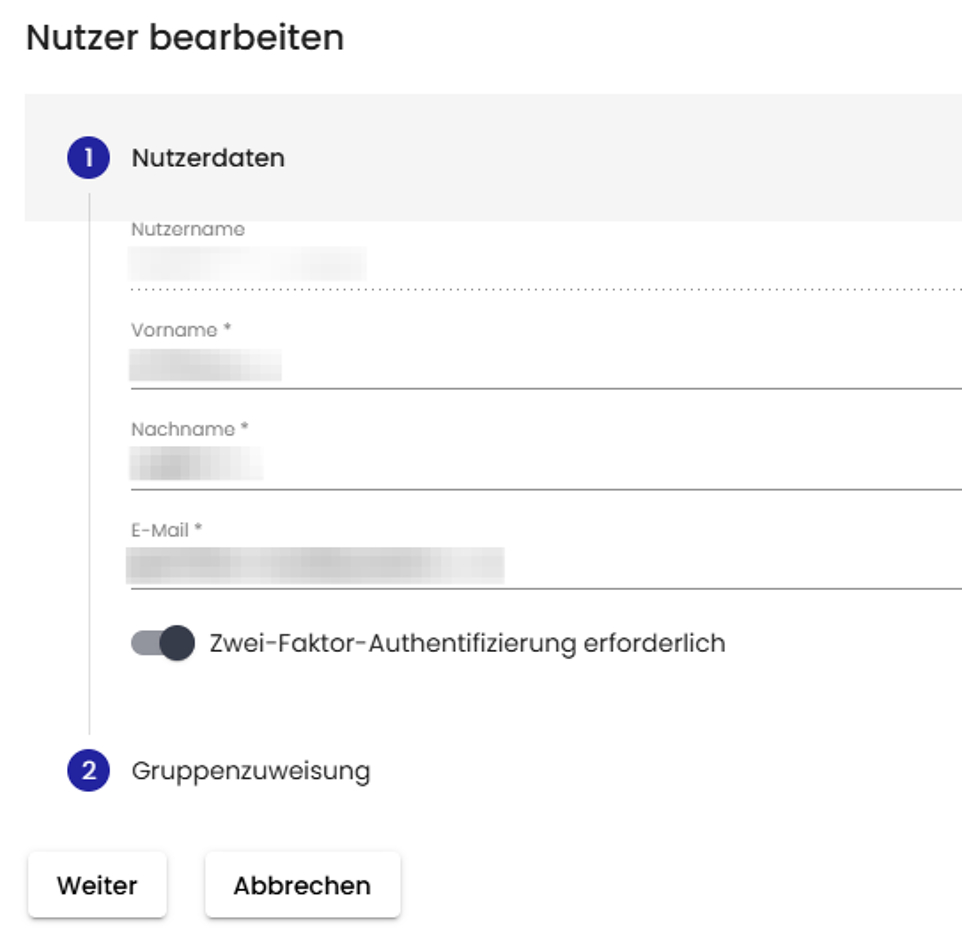Click the Zwei-Faktor-Authentifizierung erforderlich label
Screen dimensions: 962x951
(467, 643)
